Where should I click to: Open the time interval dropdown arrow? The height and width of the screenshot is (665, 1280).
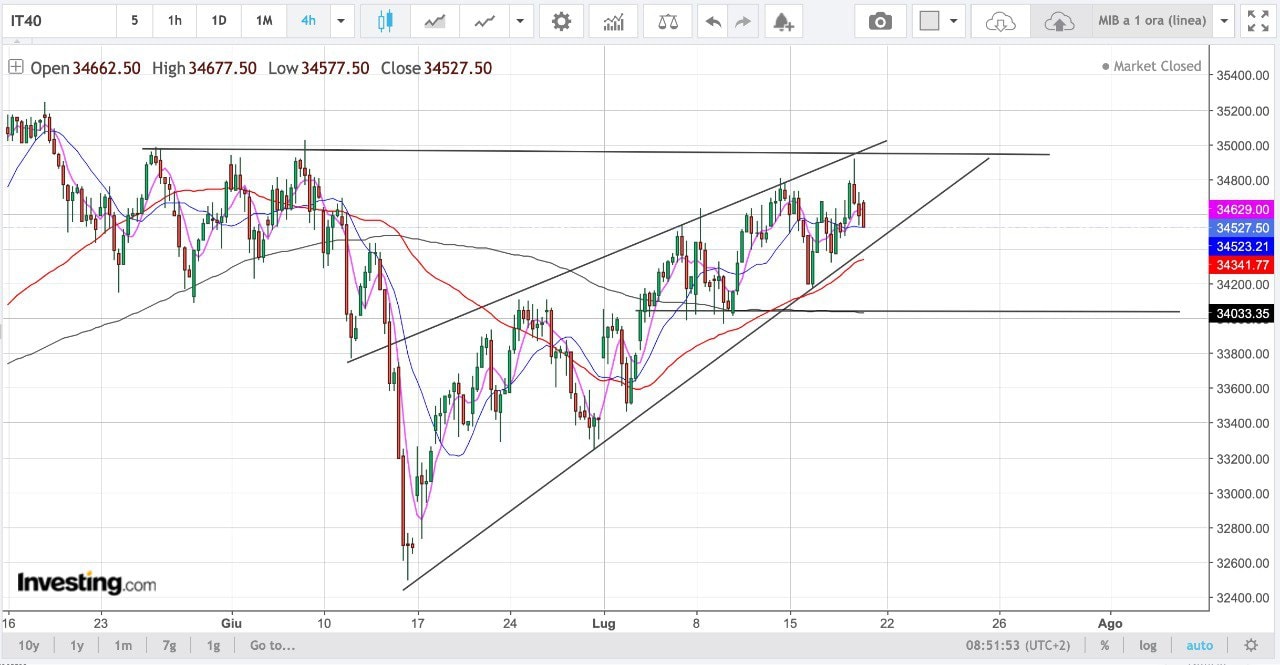tap(342, 21)
